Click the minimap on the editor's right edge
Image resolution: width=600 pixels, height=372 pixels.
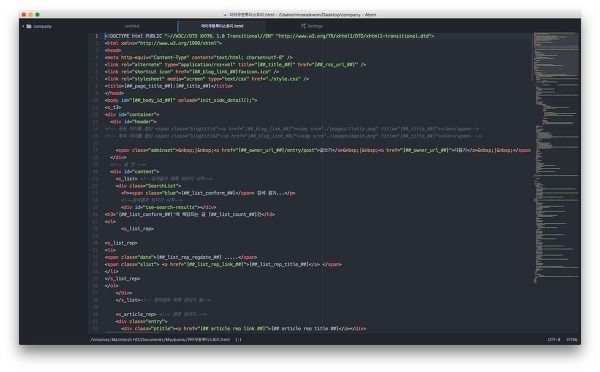(557, 157)
